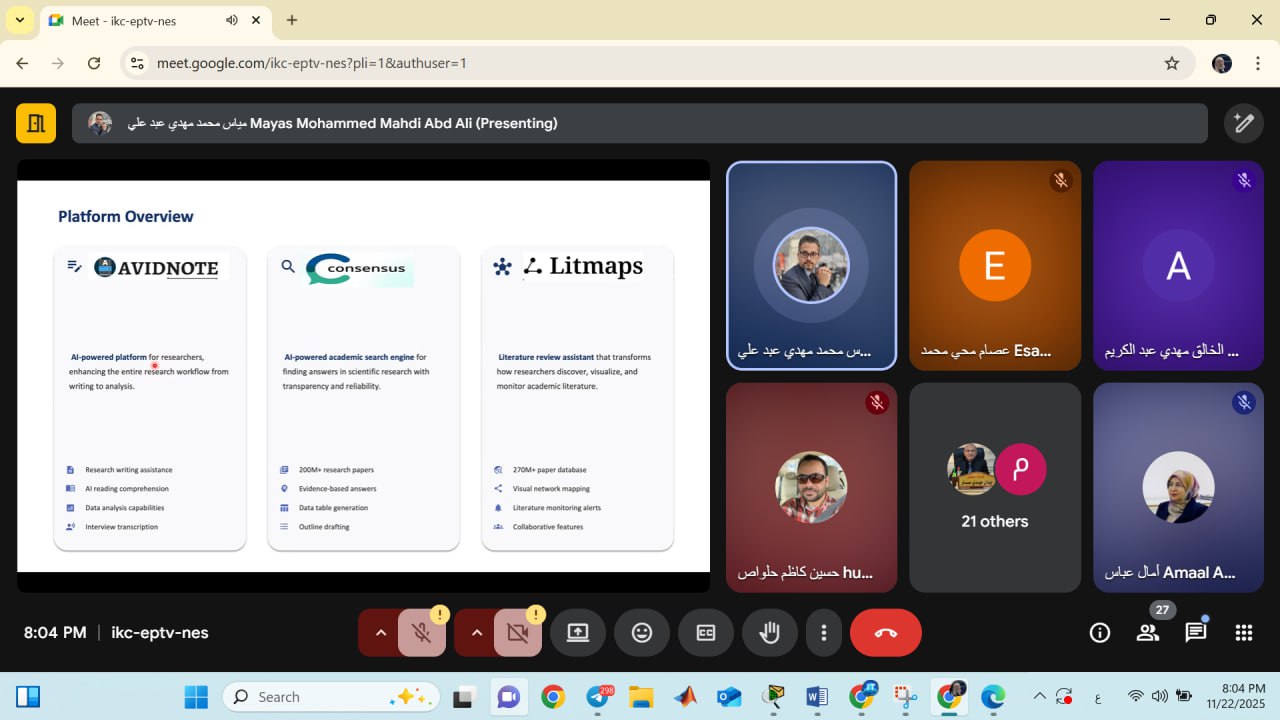Select the Meet - ikc-eptv-nes browser tab
The width and height of the screenshot is (1280, 720).
pos(140,20)
